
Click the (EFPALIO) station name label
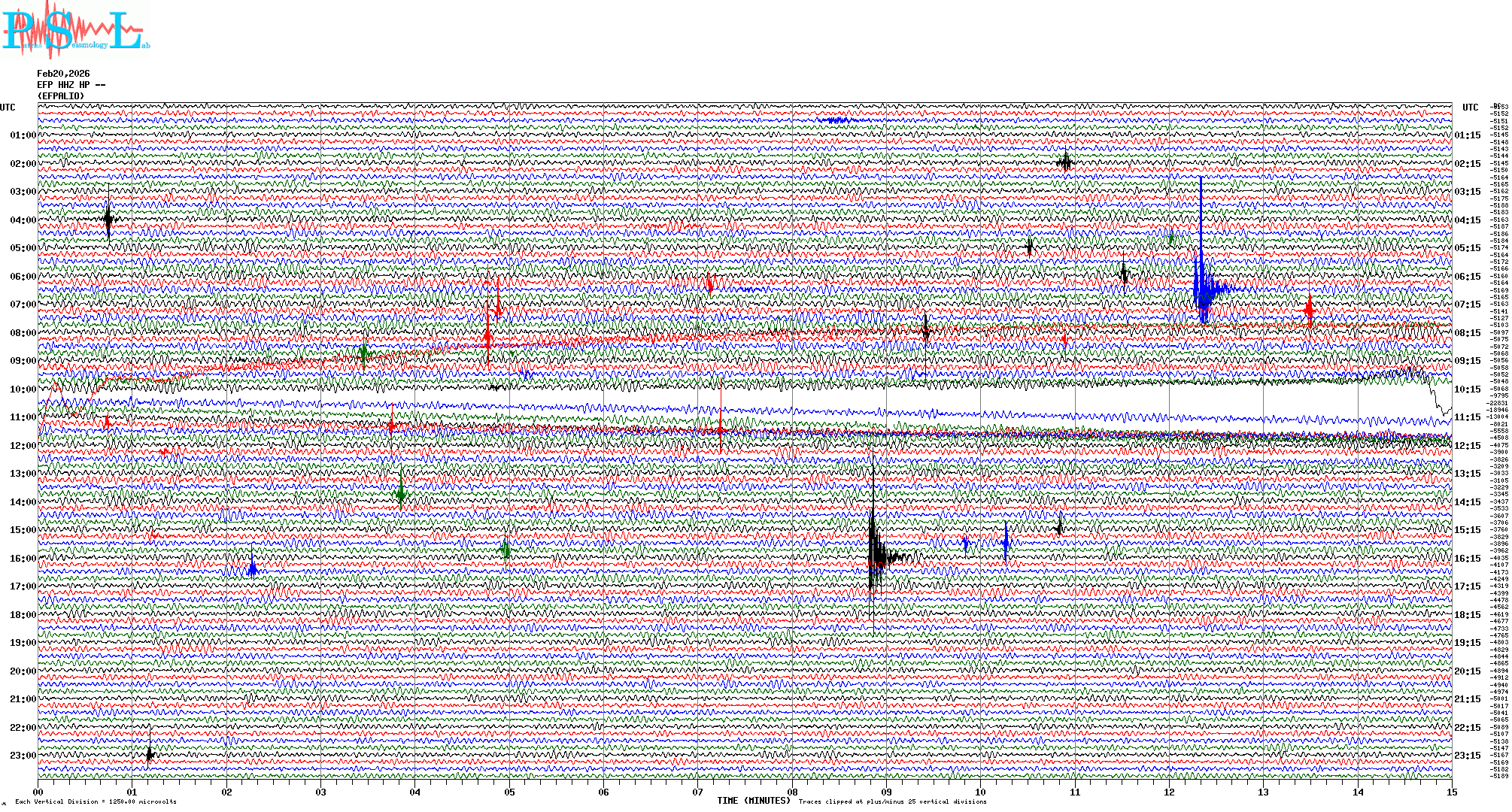point(61,96)
